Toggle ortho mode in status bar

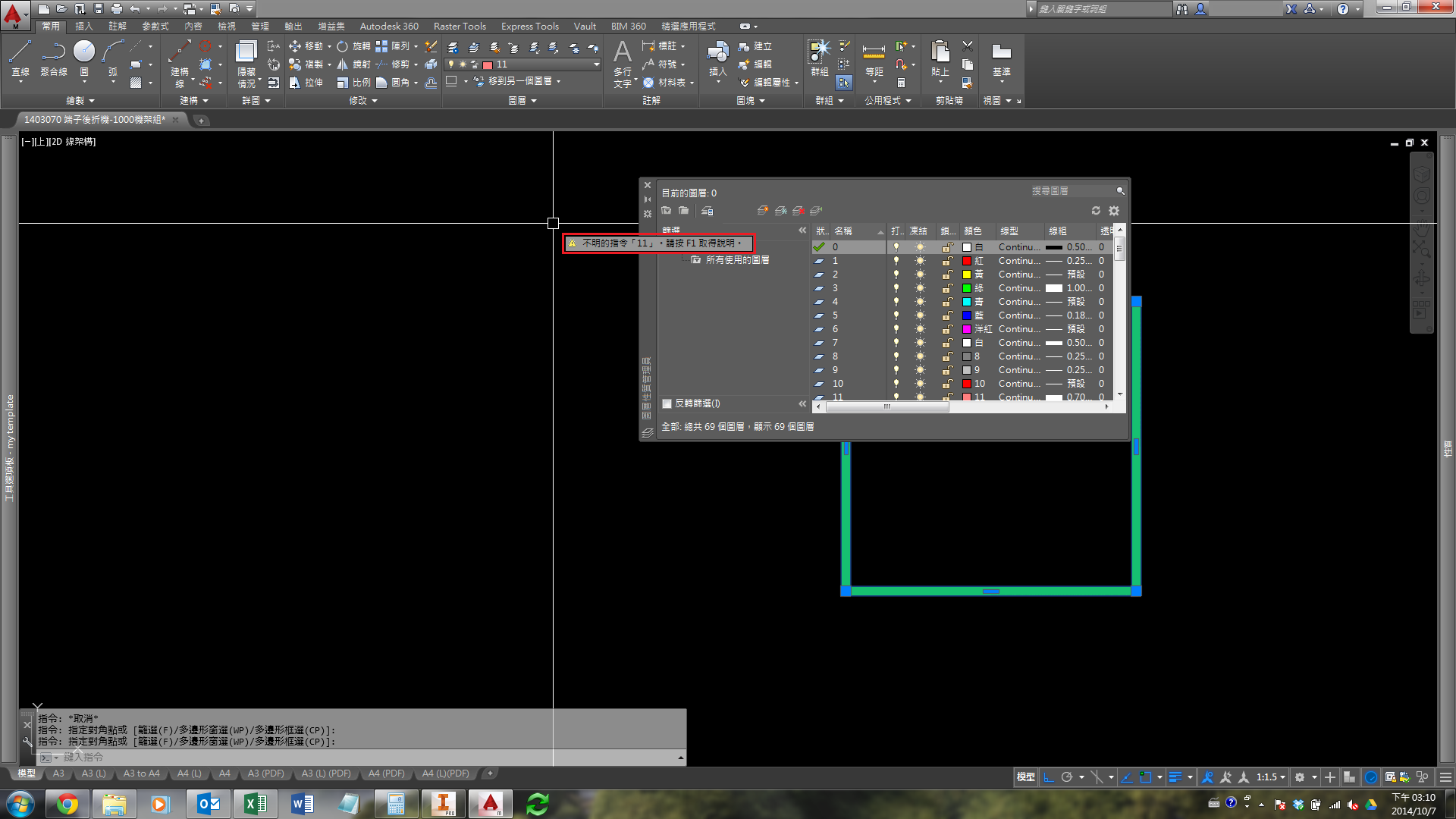[x=1049, y=777]
